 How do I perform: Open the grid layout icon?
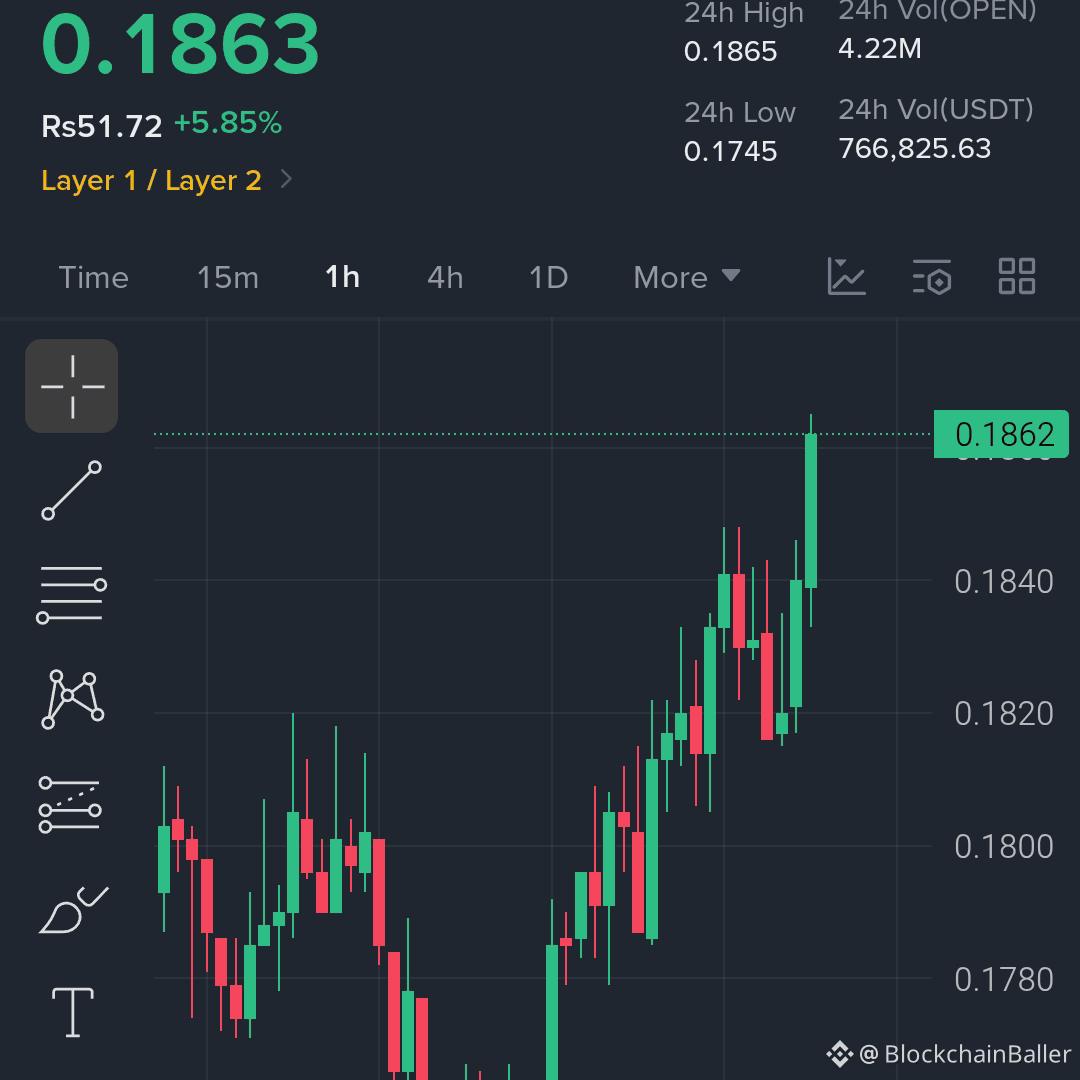pos(1017,277)
